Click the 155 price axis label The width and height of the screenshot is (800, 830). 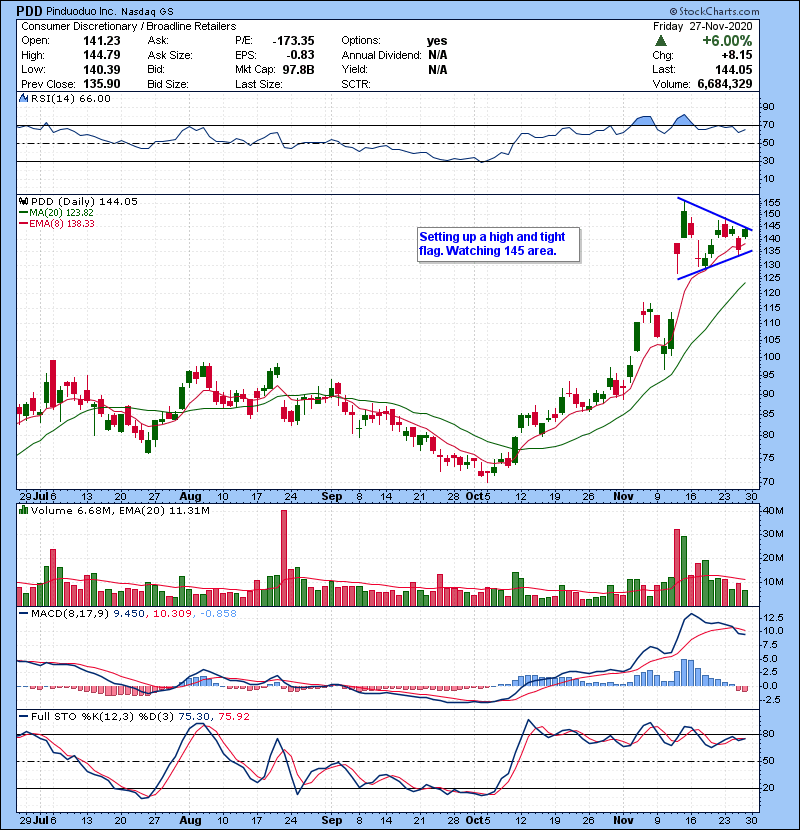(772, 203)
